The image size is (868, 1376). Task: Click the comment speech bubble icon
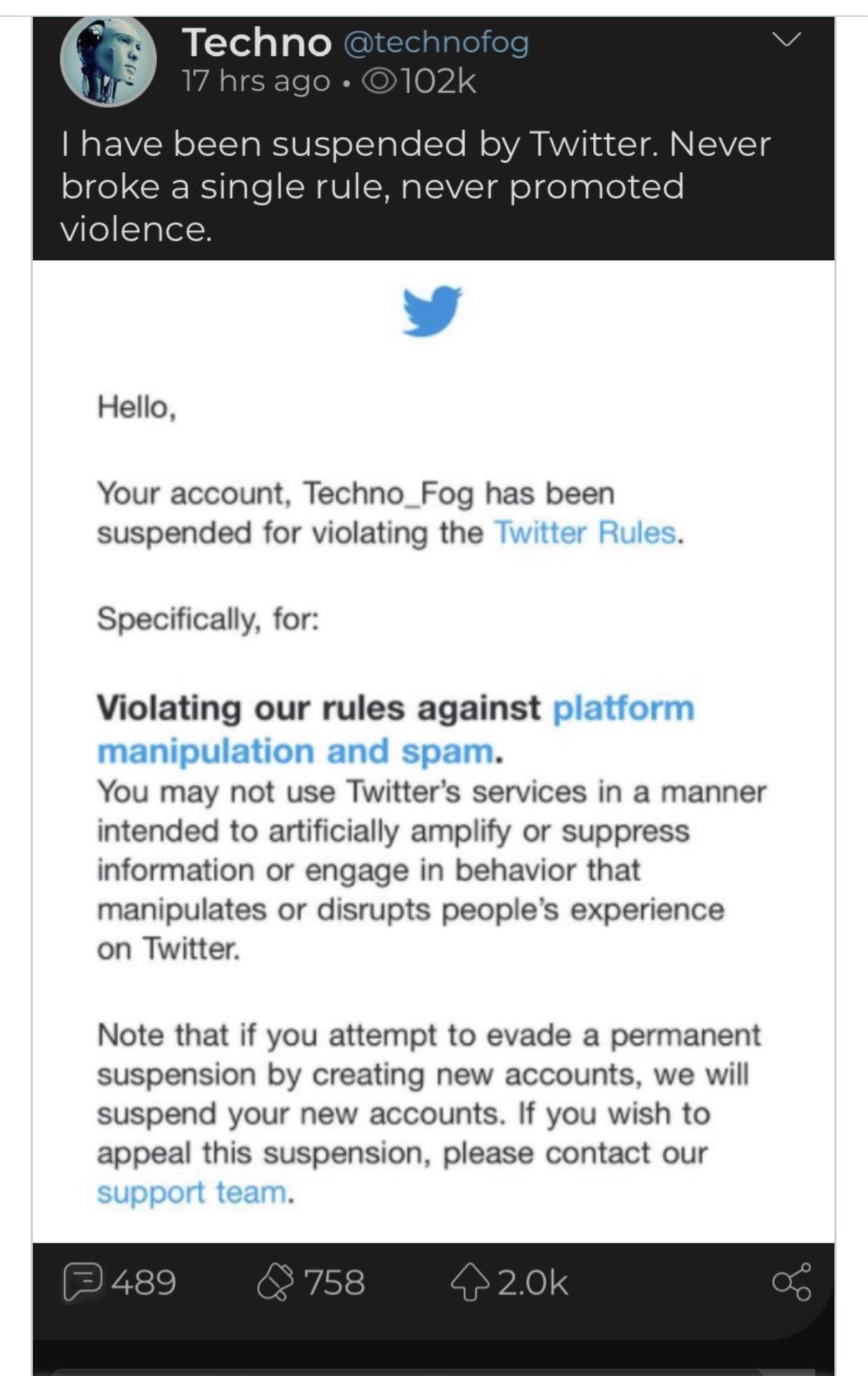(83, 1282)
